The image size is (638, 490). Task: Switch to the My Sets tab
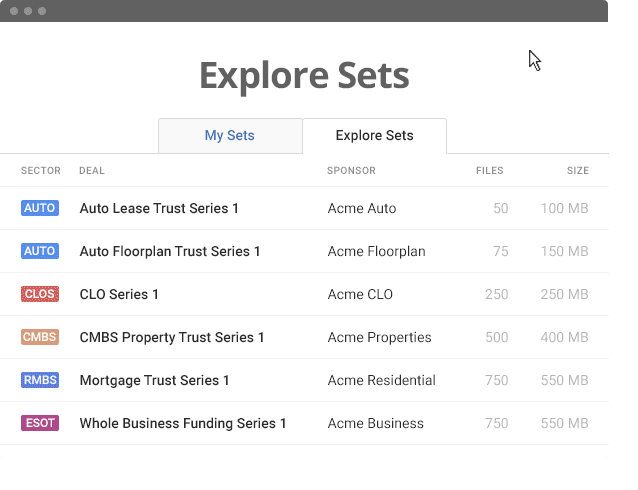[230, 136]
